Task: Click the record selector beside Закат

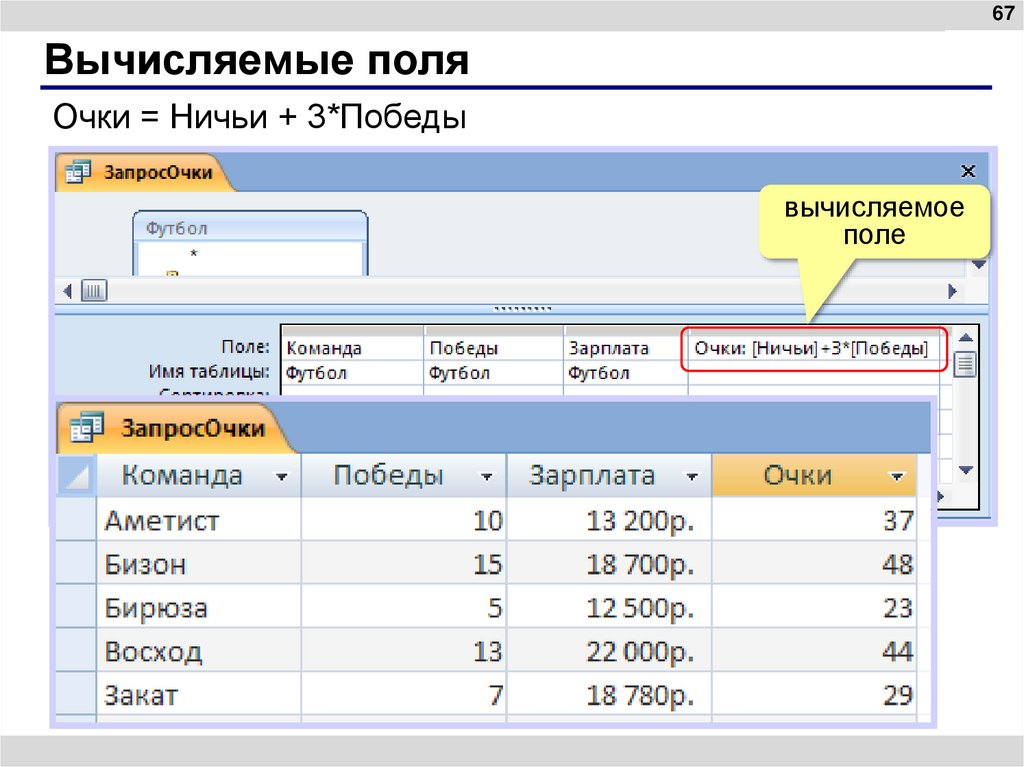Action: tap(76, 694)
